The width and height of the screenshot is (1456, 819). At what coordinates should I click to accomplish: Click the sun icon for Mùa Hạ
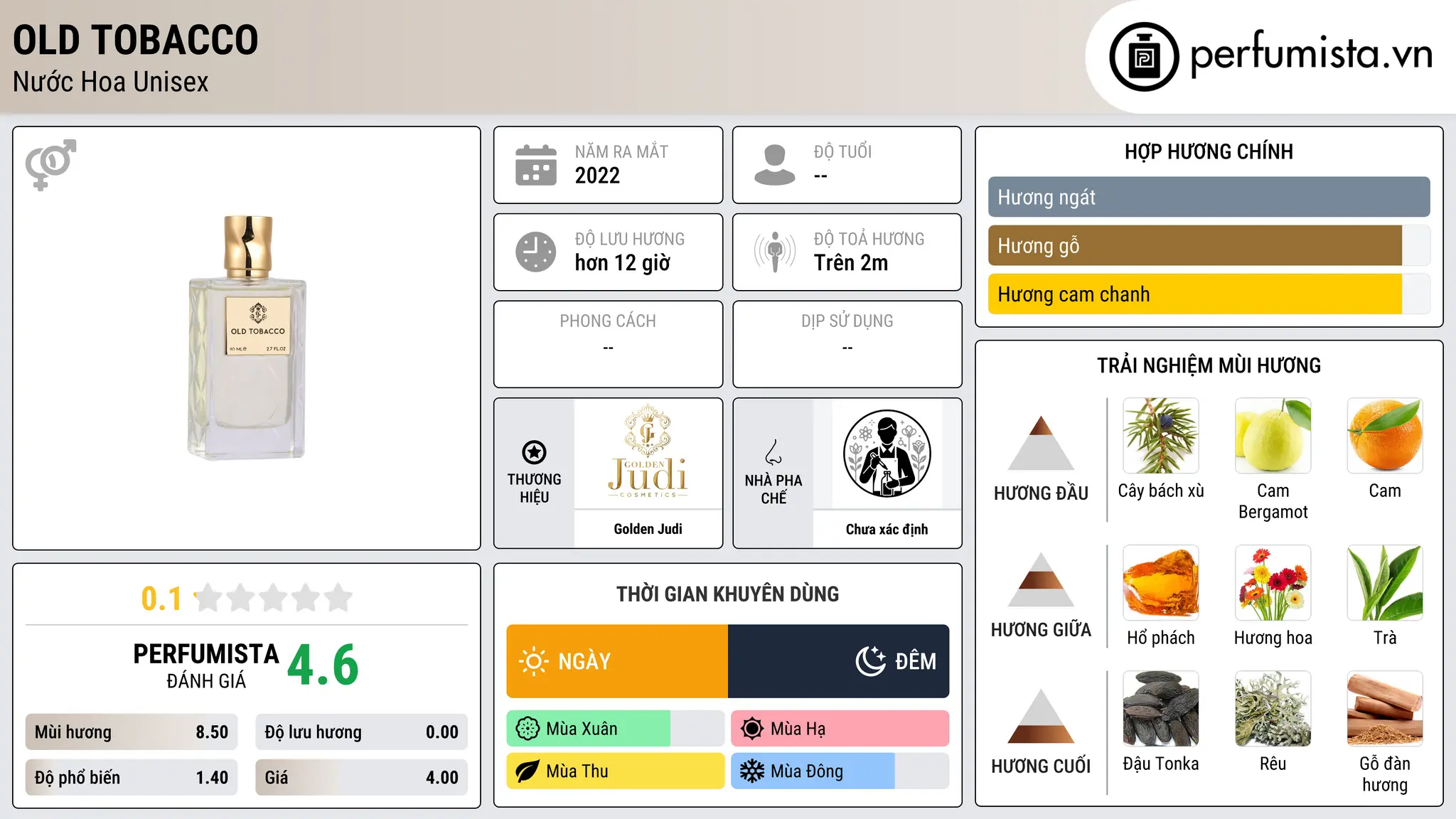point(752,729)
